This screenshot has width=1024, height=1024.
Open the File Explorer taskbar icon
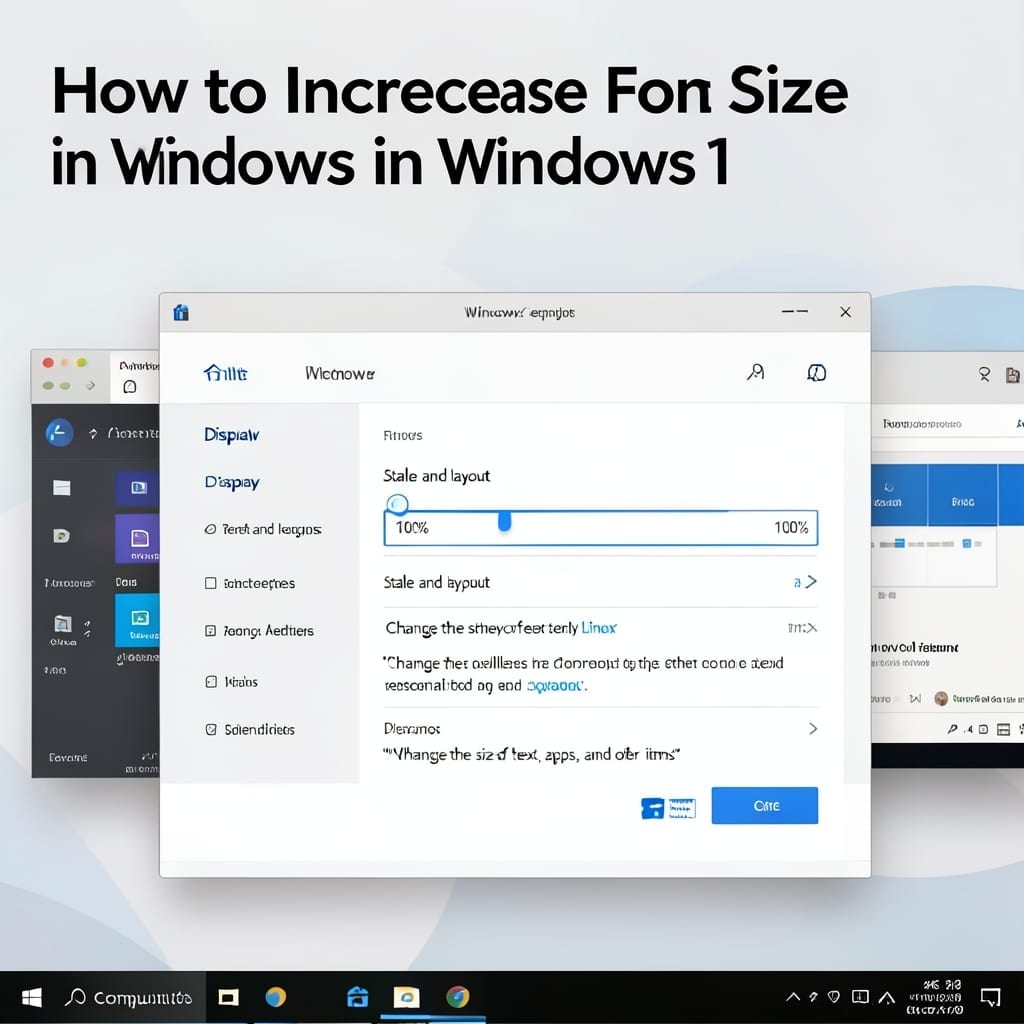406,997
